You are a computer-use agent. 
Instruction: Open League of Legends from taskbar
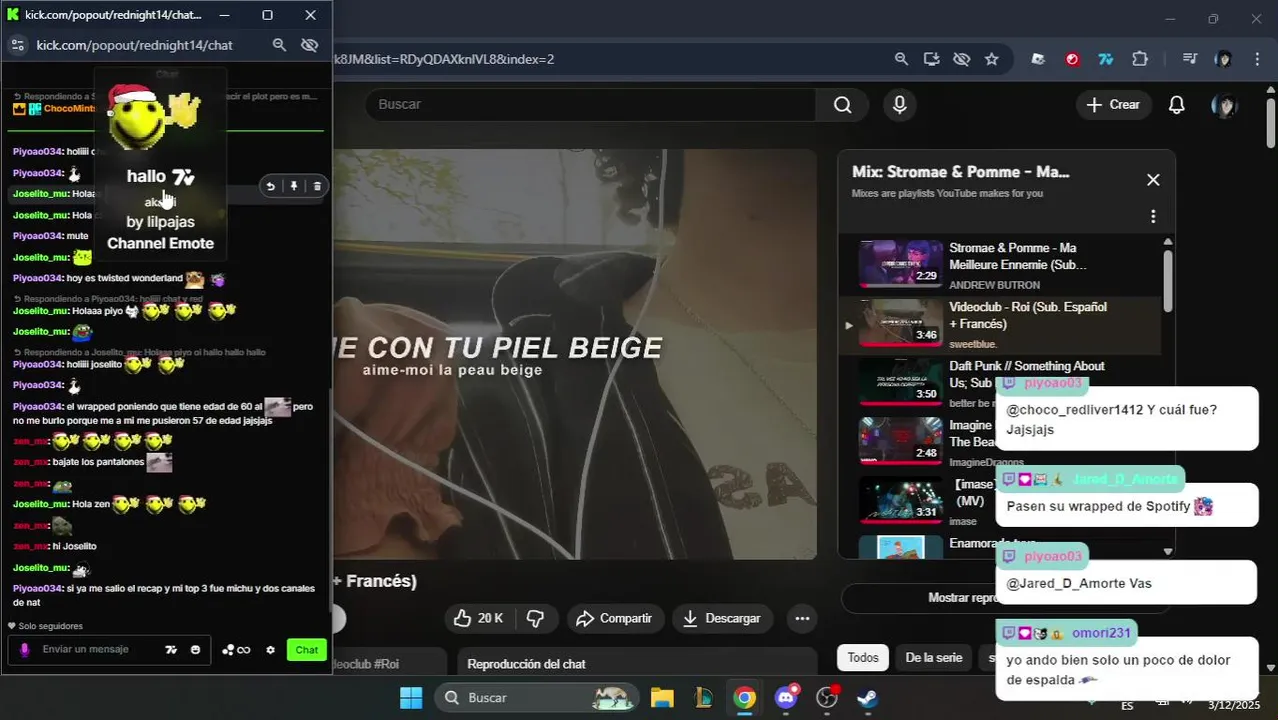click(704, 698)
